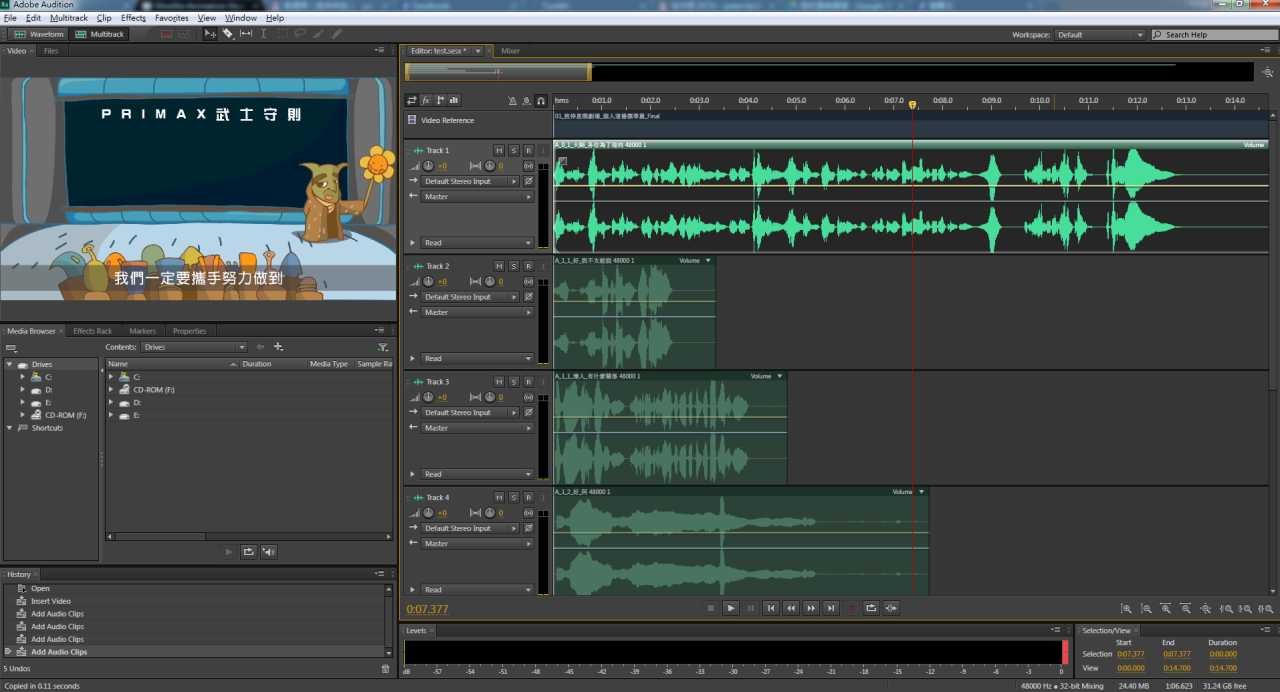Show the Inputs/Outputs track controls
Screen dimensions: 1280x692
[412, 100]
